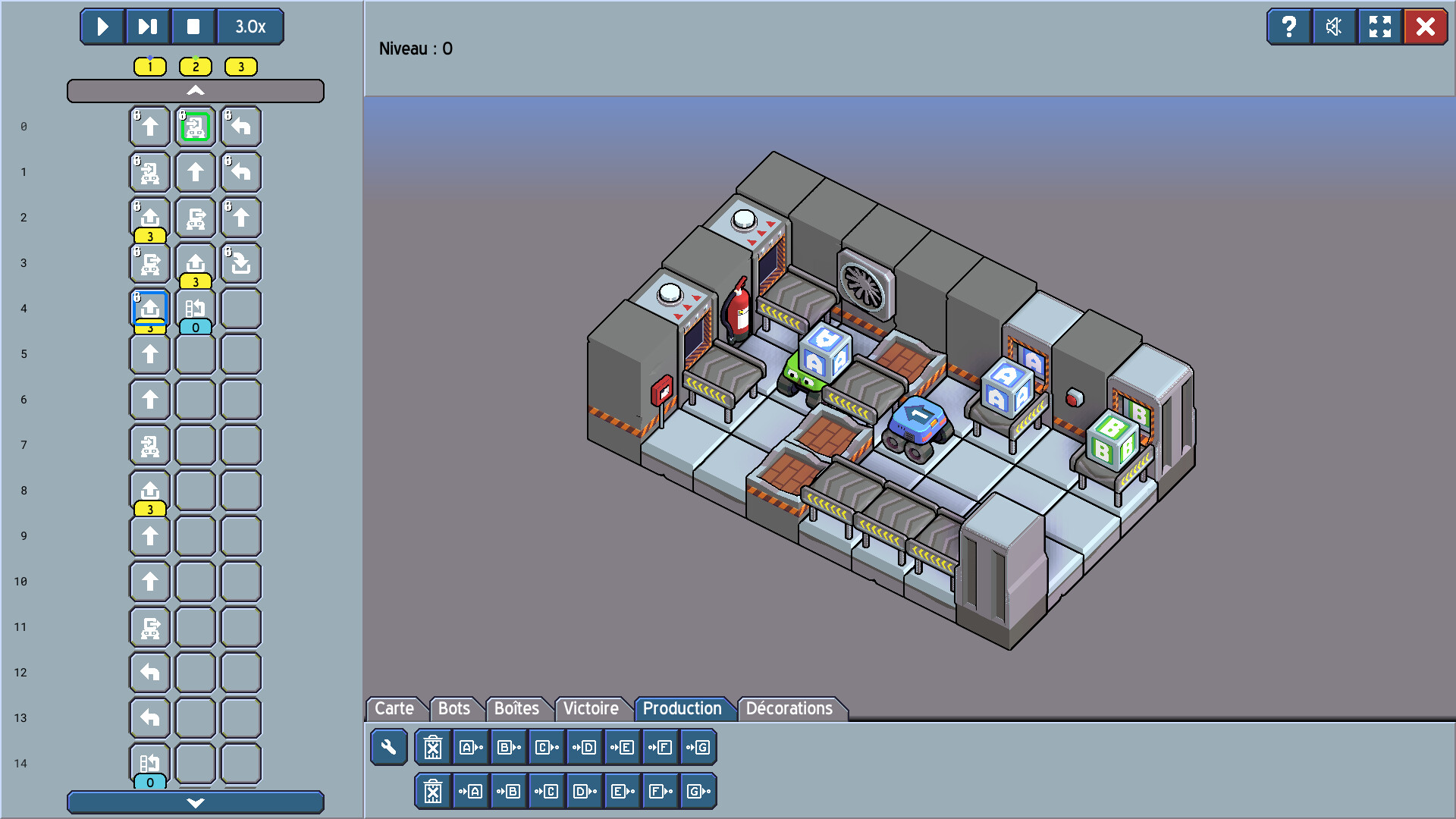Click the top-row delete trash icon
The height and width of the screenshot is (819, 1456).
tap(433, 747)
